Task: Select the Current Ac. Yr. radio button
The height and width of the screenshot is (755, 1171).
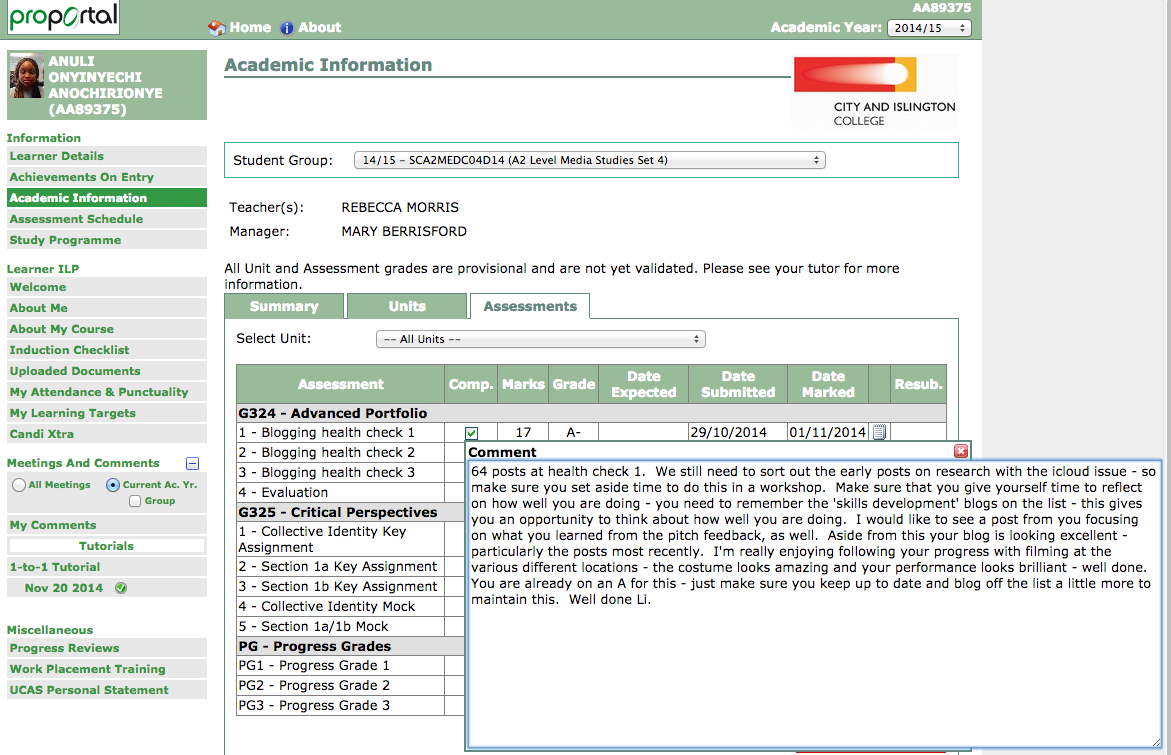Action: click(113, 485)
